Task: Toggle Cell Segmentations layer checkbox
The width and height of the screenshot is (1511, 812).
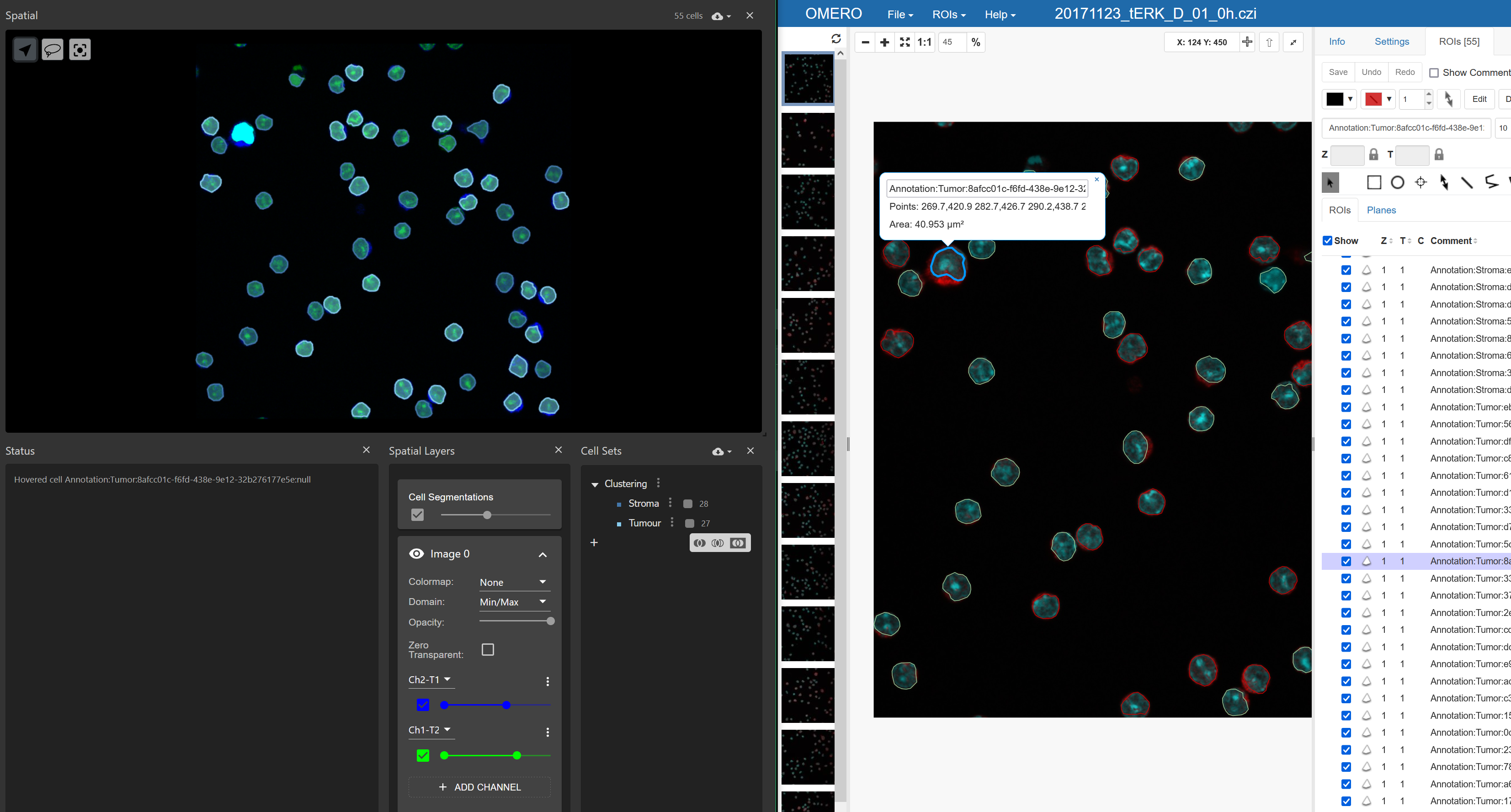Action: pos(417,515)
